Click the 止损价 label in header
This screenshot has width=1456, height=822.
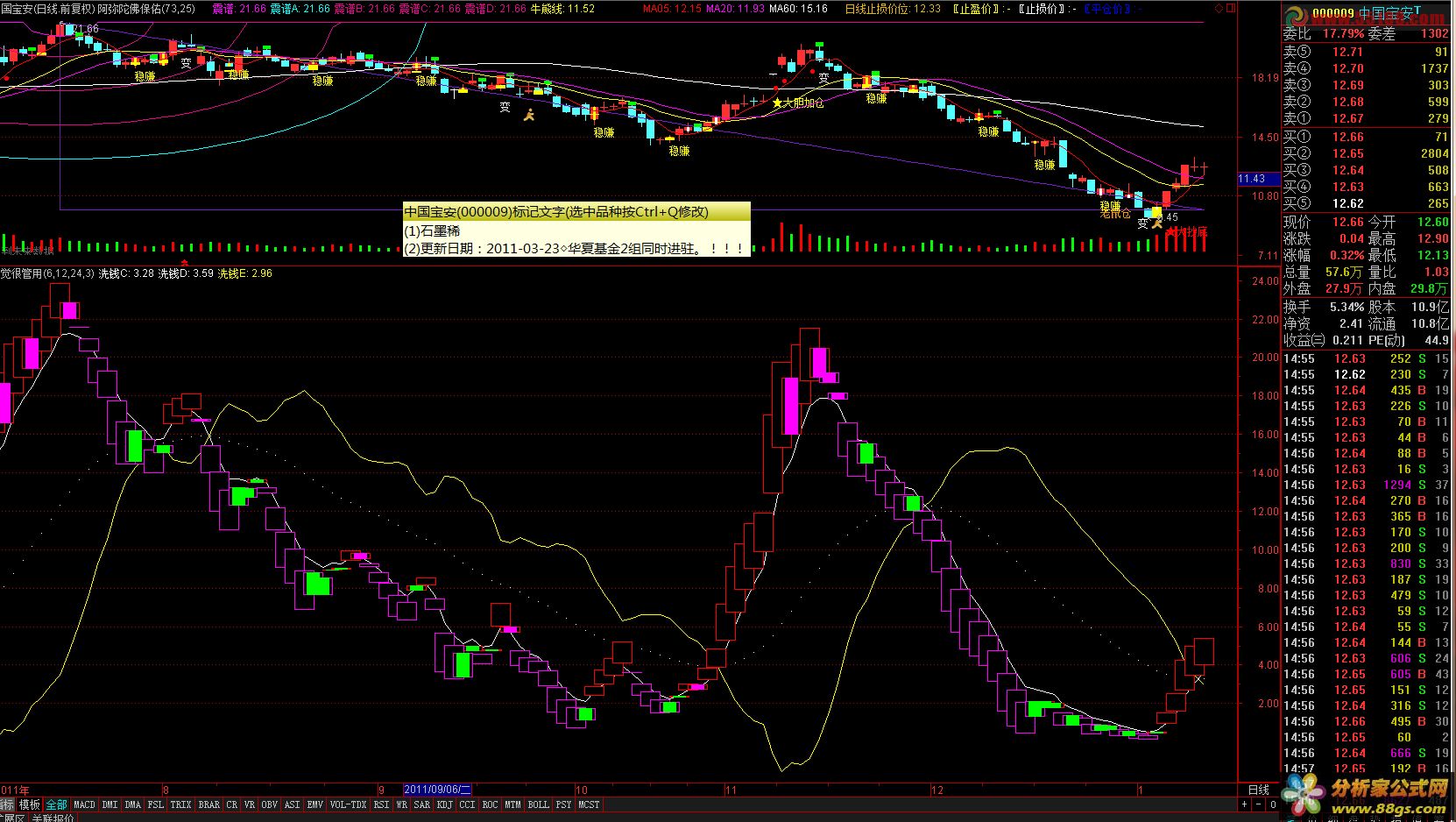click(x=1043, y=9)
